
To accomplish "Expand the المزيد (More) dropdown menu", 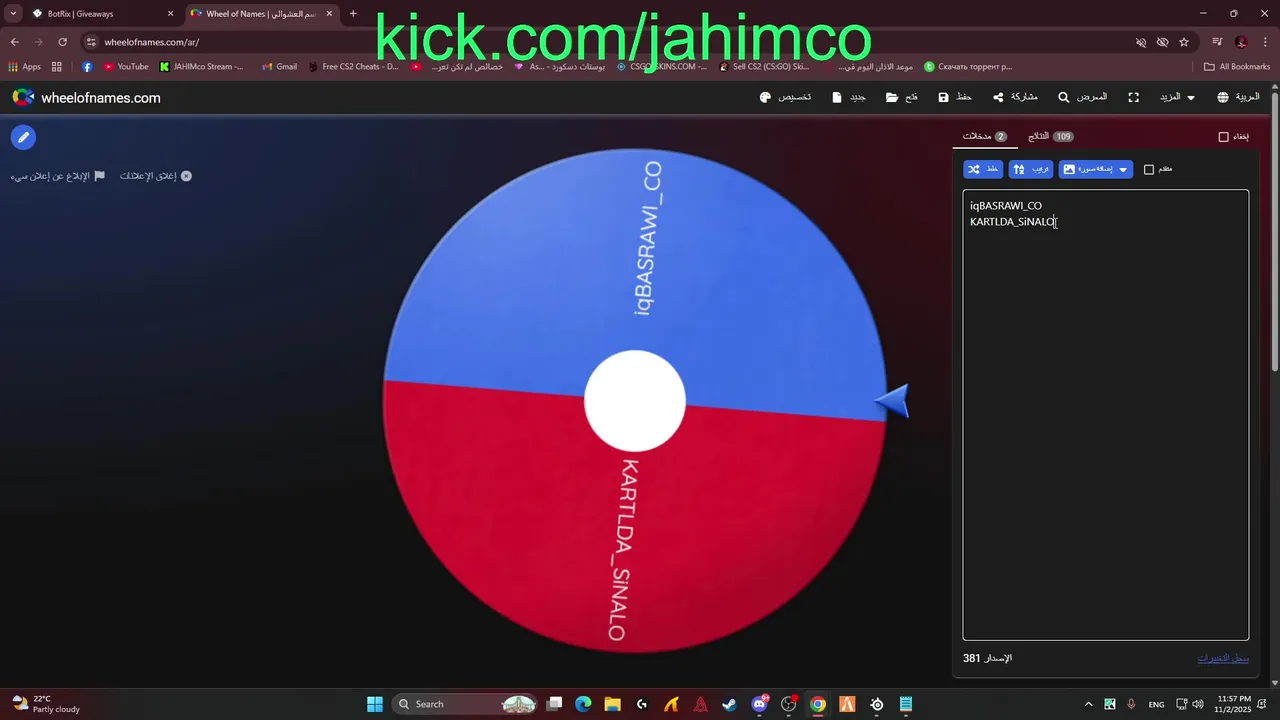I will click(1177, 97).
